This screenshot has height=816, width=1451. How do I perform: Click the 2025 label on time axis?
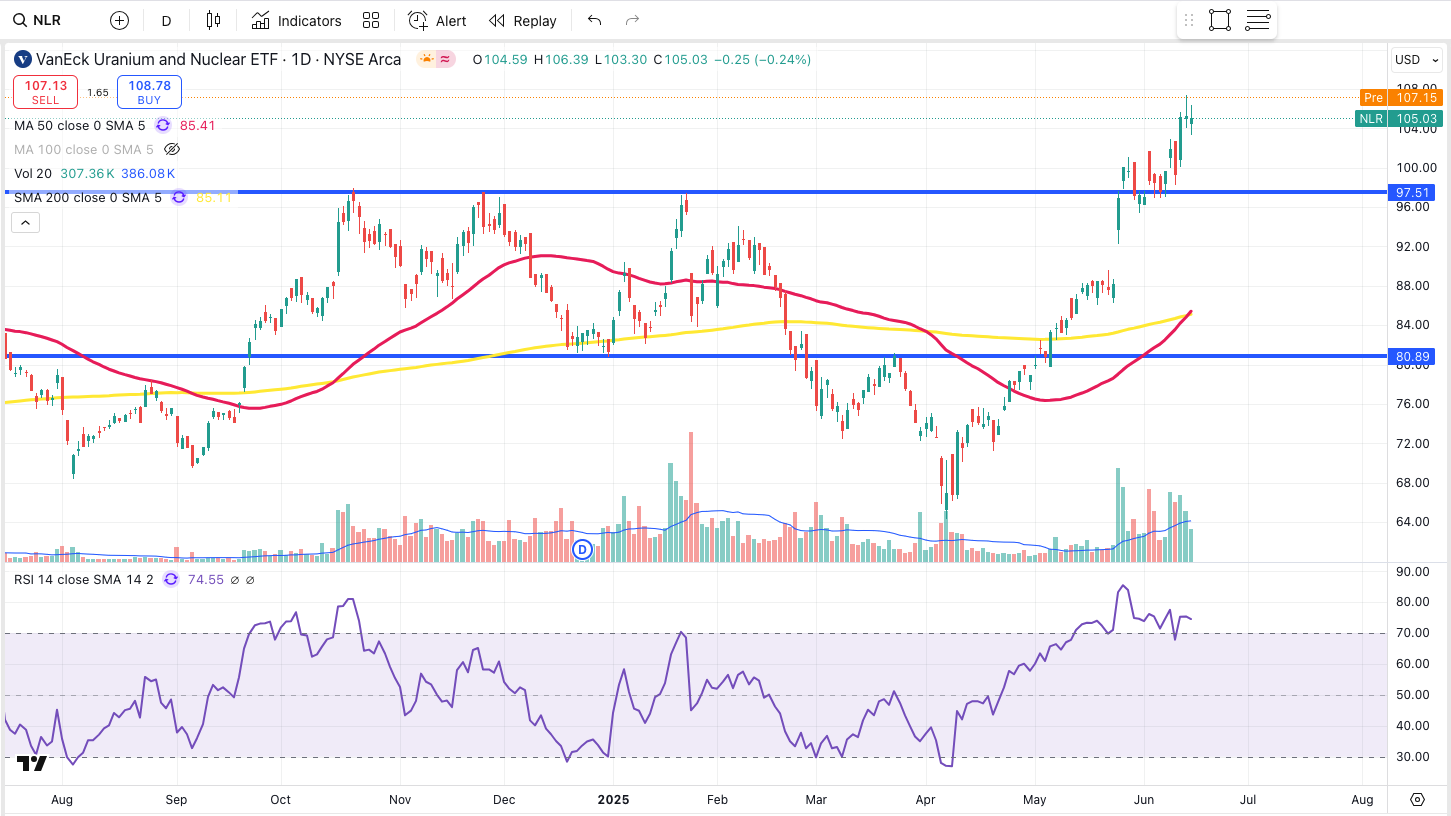coord(612,799)
